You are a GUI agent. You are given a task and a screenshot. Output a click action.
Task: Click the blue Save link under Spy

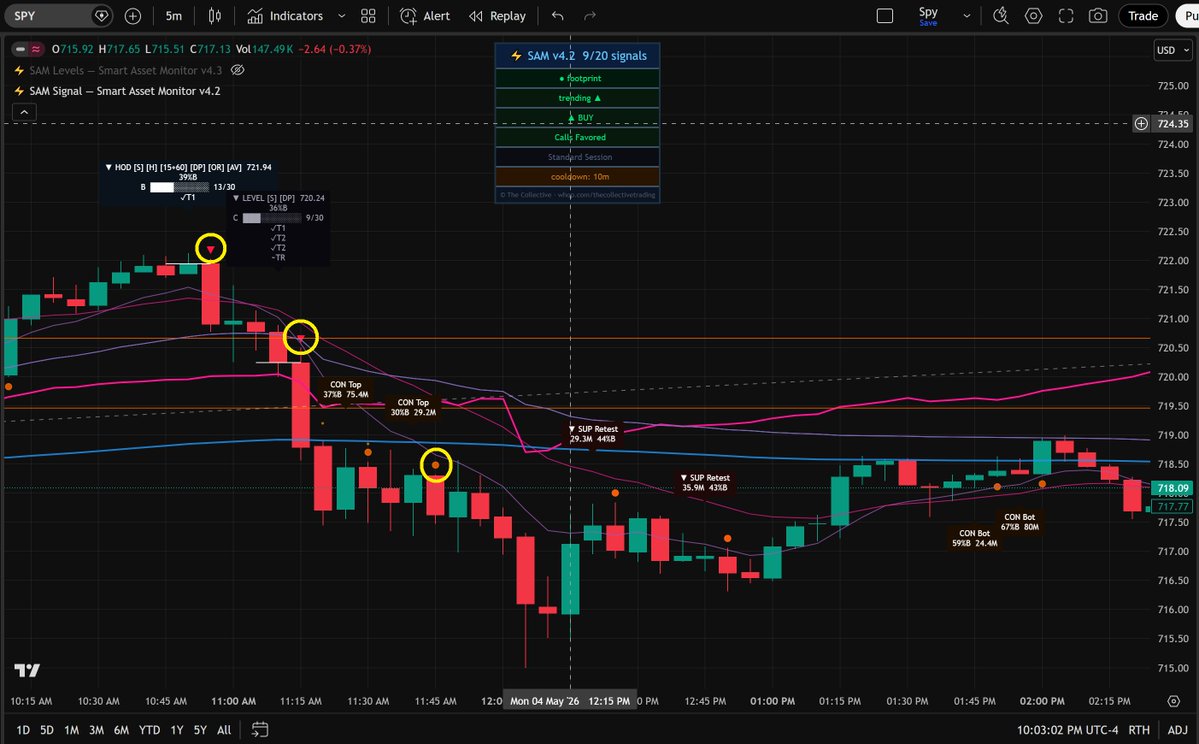pos(928,23)
